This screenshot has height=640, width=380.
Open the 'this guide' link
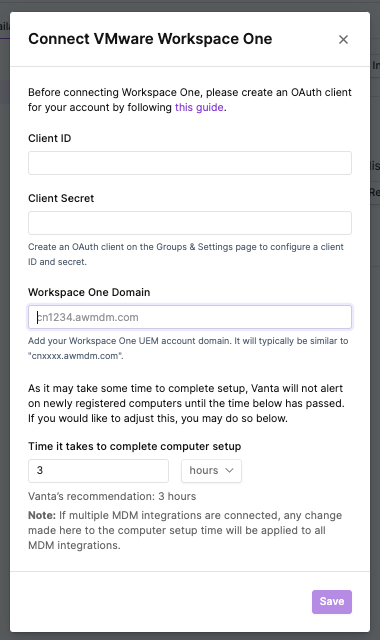pos(199,107)
